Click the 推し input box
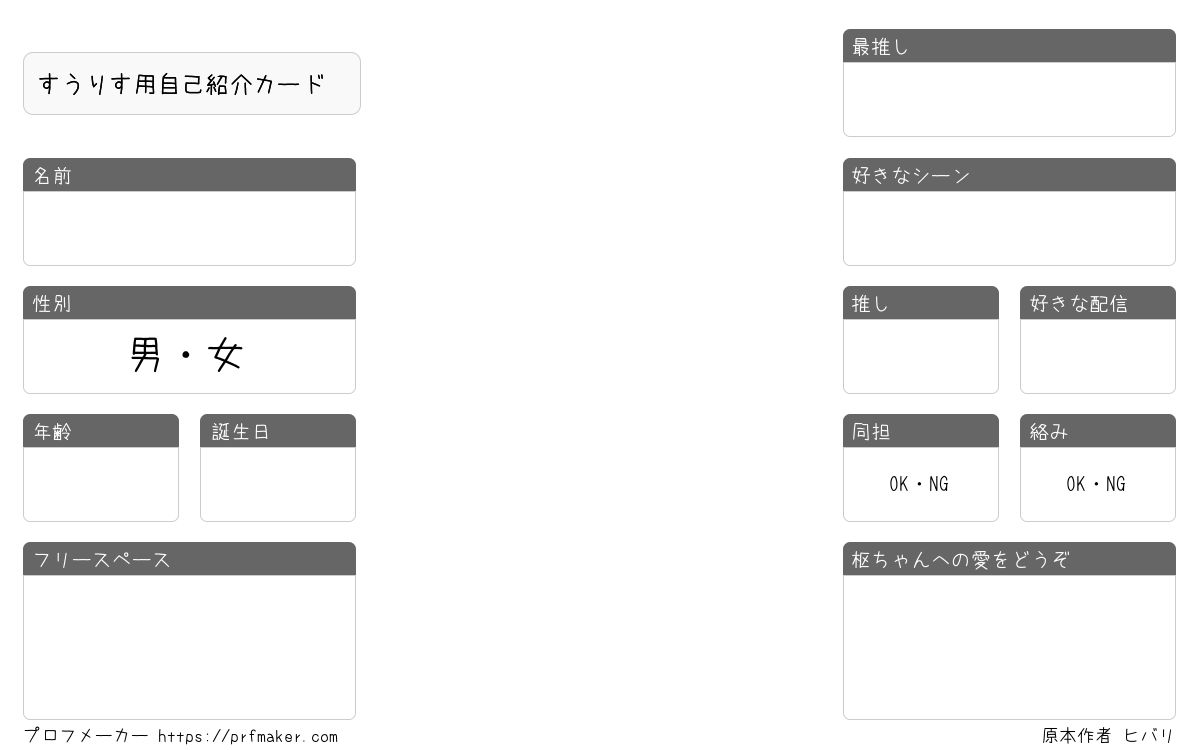The width and height of the screenshot is (1200, 750). click(921, 356)
